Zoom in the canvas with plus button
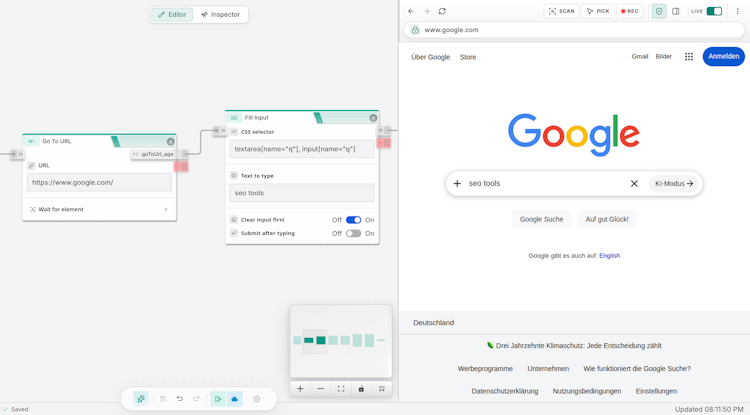Image resolution: width=750 pixels, height=415 pixels. pyautogui.click(x=300, y=389)
